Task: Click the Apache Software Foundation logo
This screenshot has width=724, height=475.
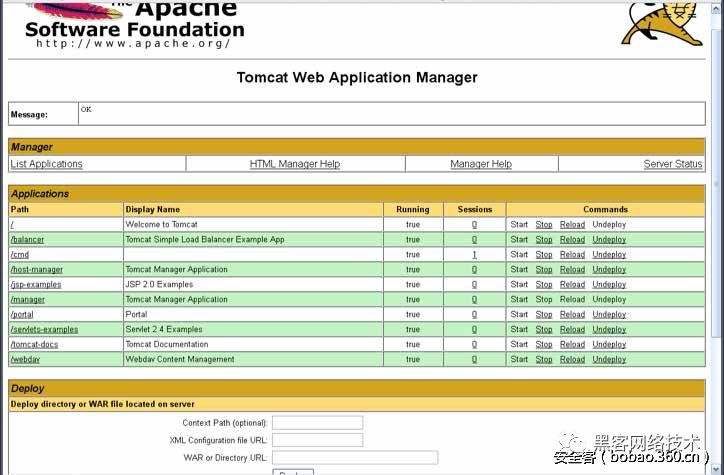Action: (x=134, y=24)
